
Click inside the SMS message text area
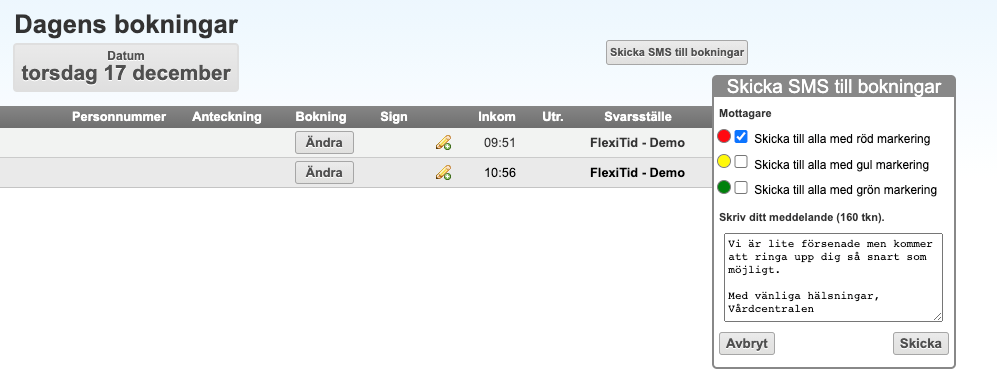(833, 277)
